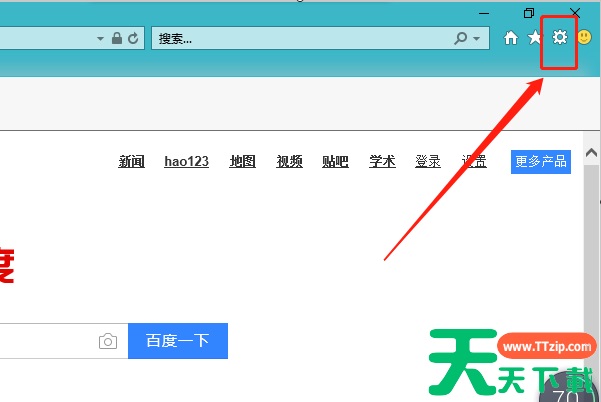Go to the Home page icon
The width and height of the screenshot is (601, 402).
click(511, 38)
